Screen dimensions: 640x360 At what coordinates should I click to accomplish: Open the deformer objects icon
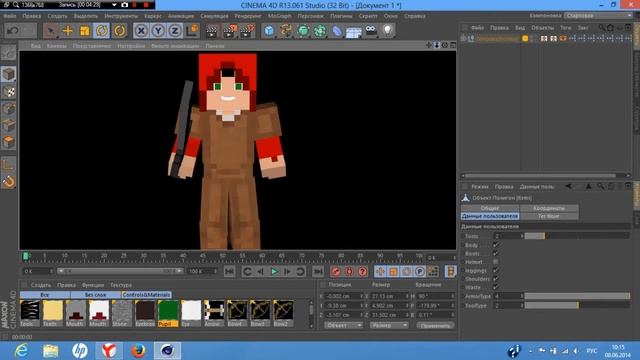337,31
